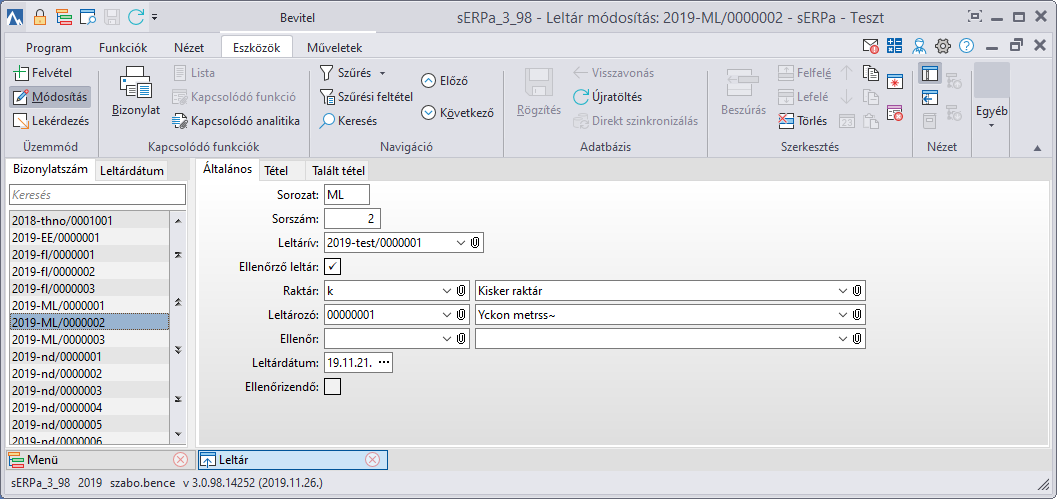Image resolution: width=1057 pixels, height=499 pixels.
Task: Switch to the Nézet ribbon tab
Action: pyautogui.click(x=189, y=48)
